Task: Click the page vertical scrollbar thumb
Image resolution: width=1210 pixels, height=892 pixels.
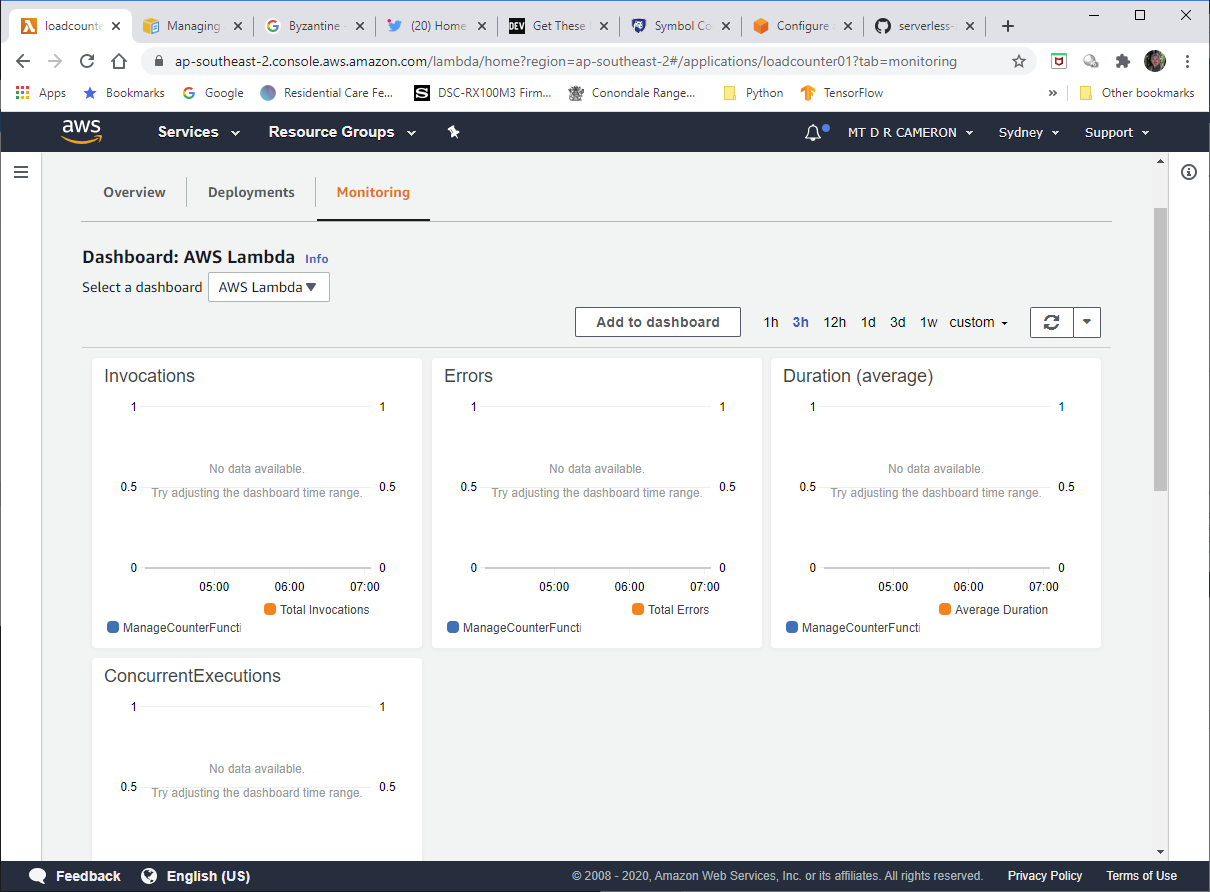Action: (x=1160, y=349)
